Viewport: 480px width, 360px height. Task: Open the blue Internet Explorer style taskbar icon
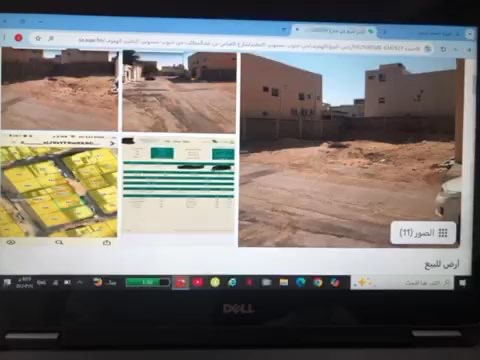click(232, 282)
